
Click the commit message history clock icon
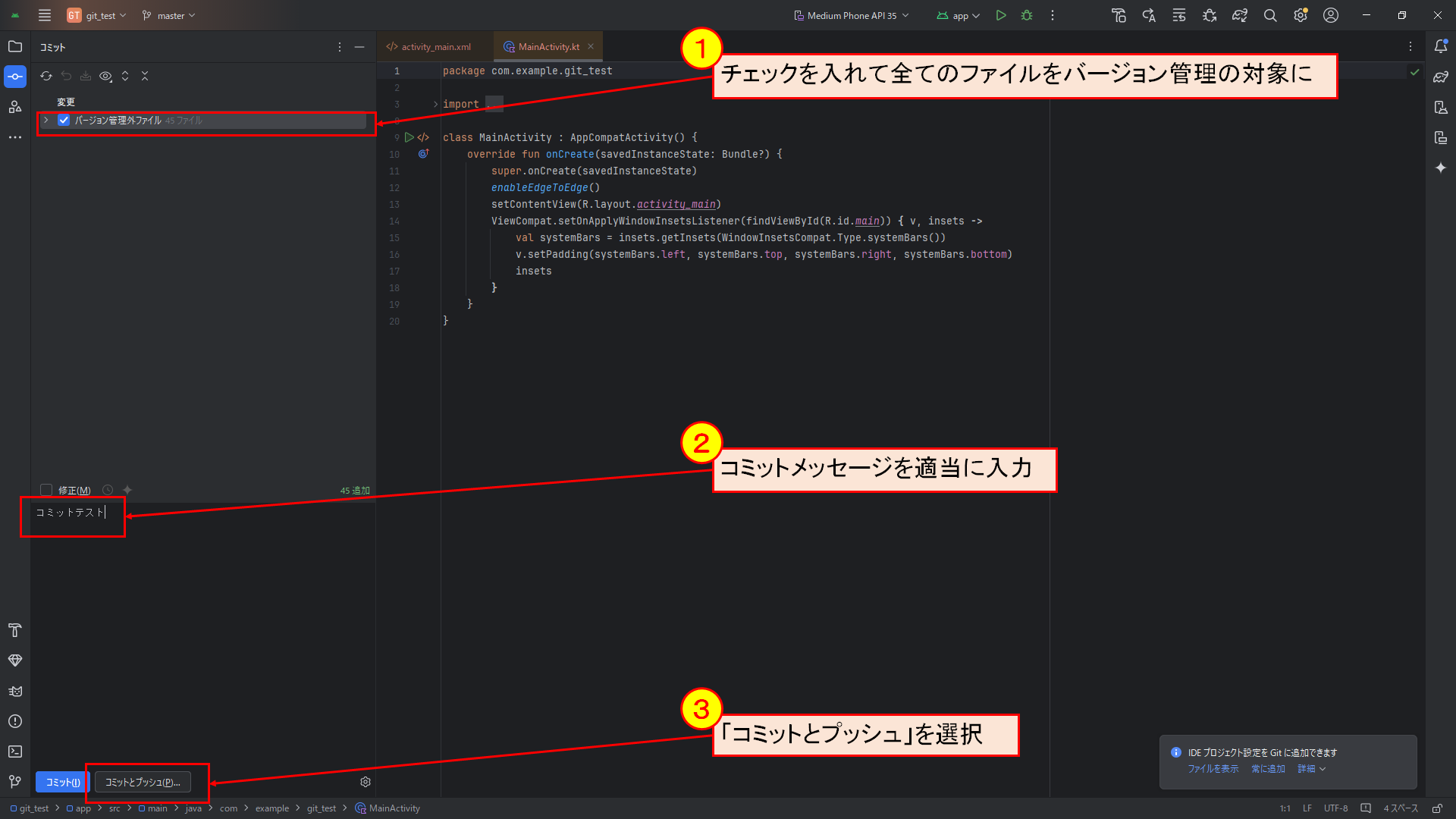[108, 490]
